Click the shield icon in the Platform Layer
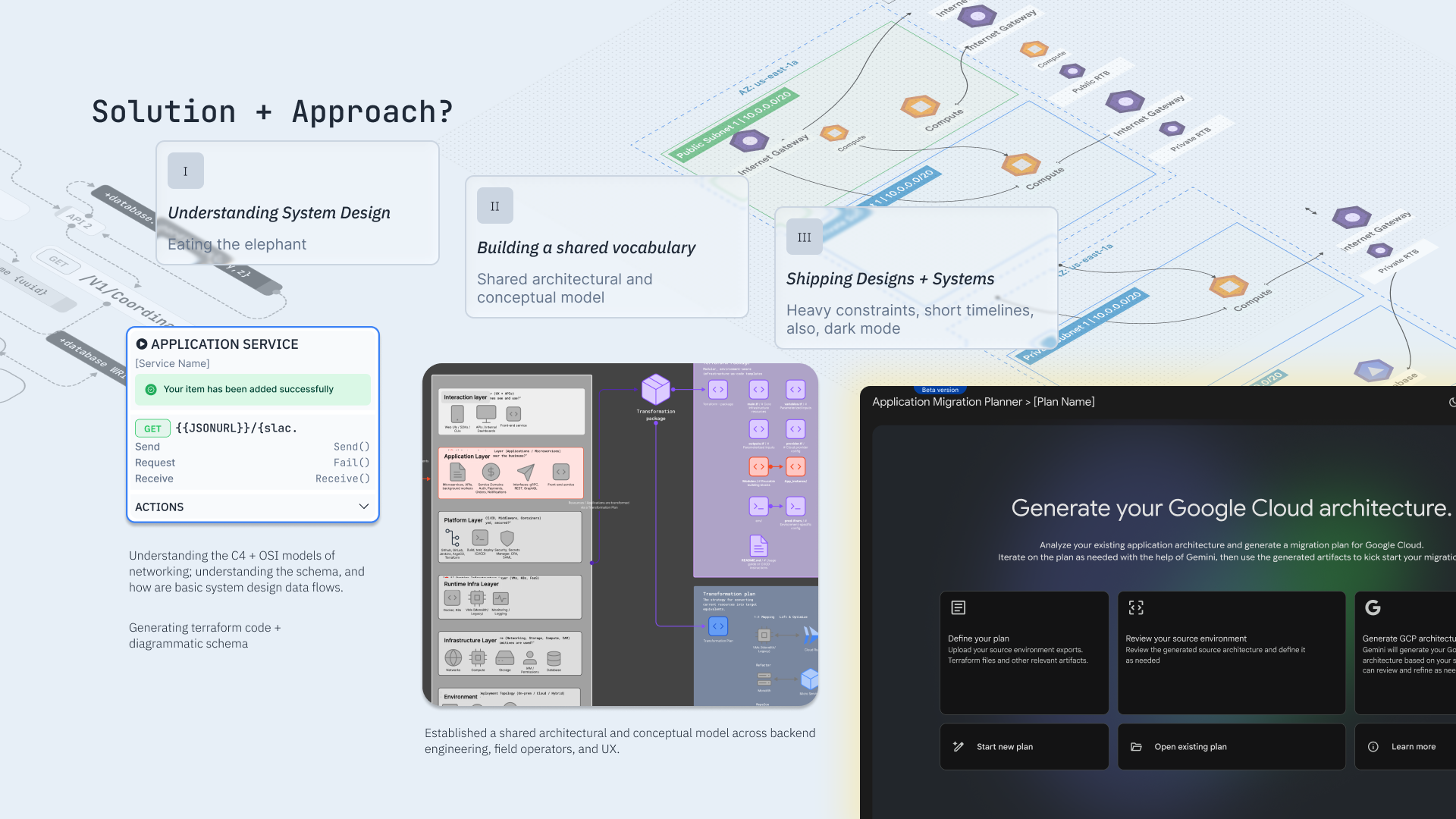 coord(507,538)
